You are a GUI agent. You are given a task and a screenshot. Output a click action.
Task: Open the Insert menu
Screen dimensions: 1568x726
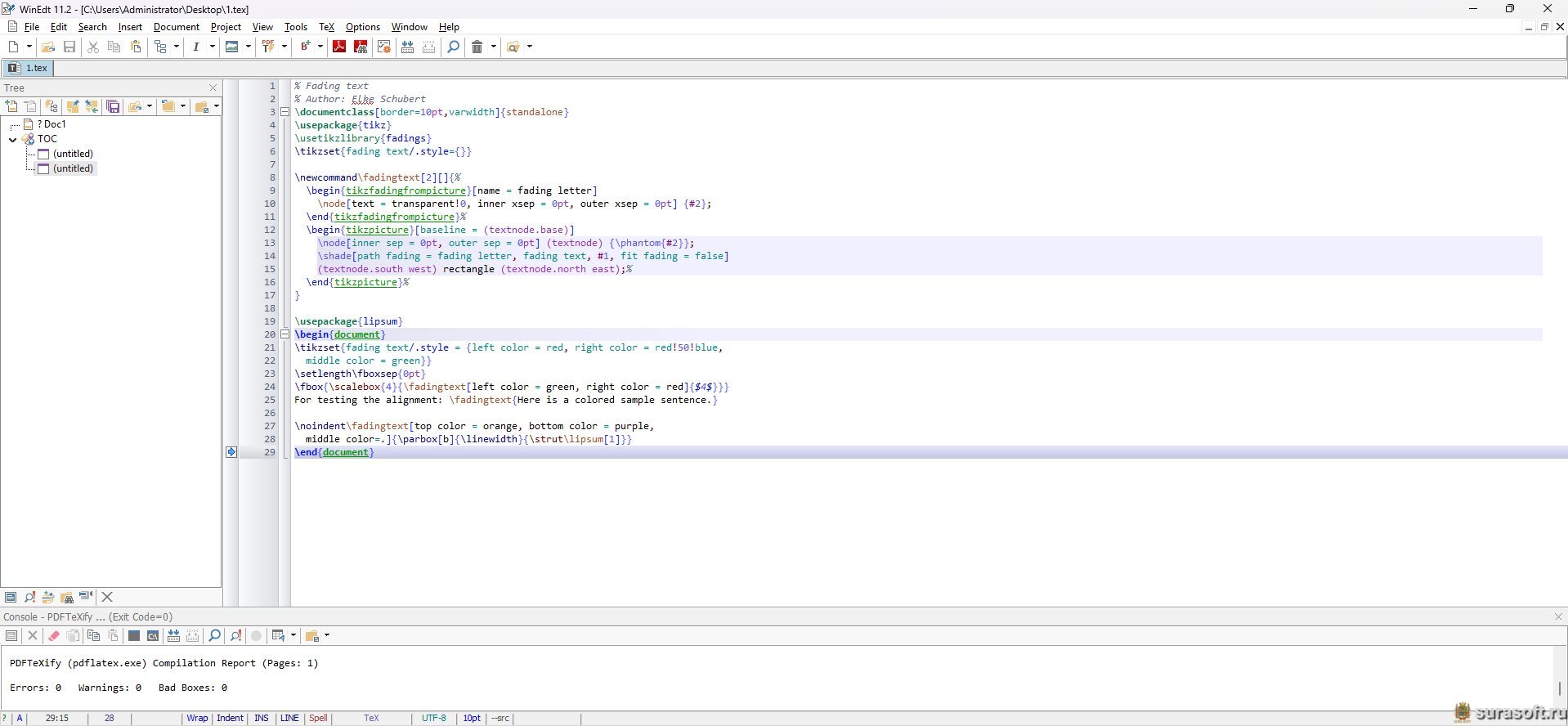tap(130, 27)
